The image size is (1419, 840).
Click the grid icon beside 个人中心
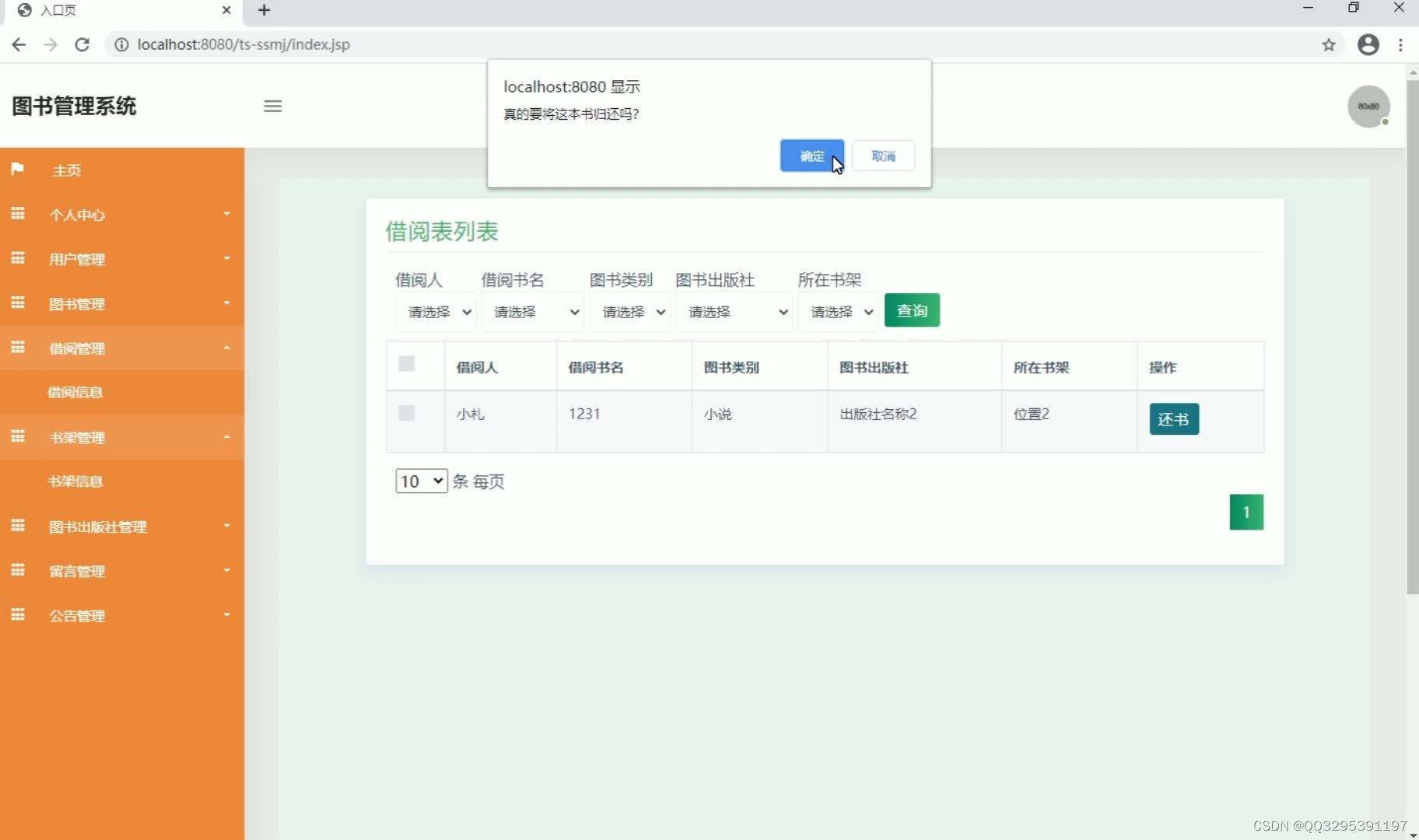point(18,213)
